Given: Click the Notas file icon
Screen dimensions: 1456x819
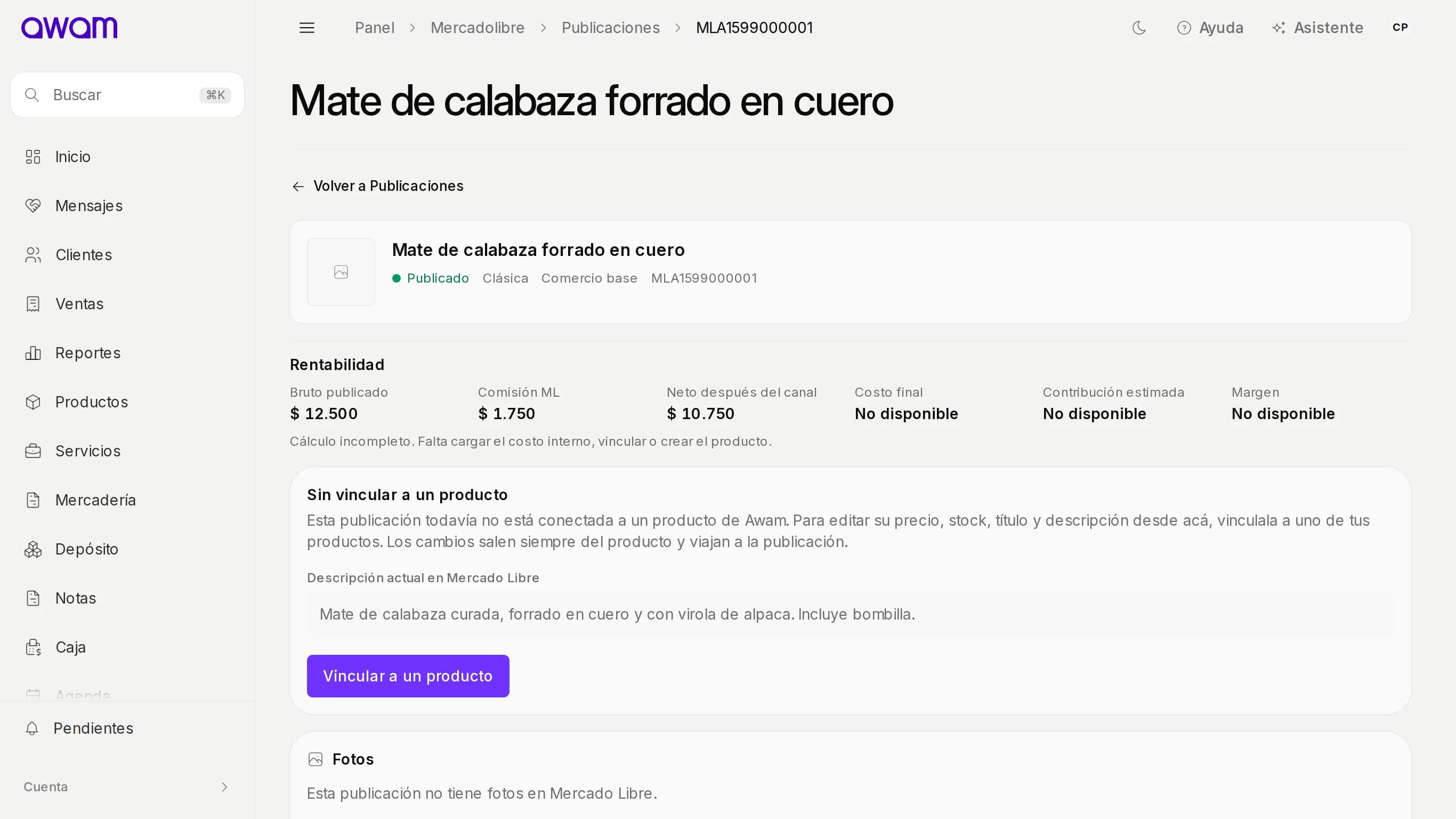Looking at the screenshot, I should tap(34, 598).
